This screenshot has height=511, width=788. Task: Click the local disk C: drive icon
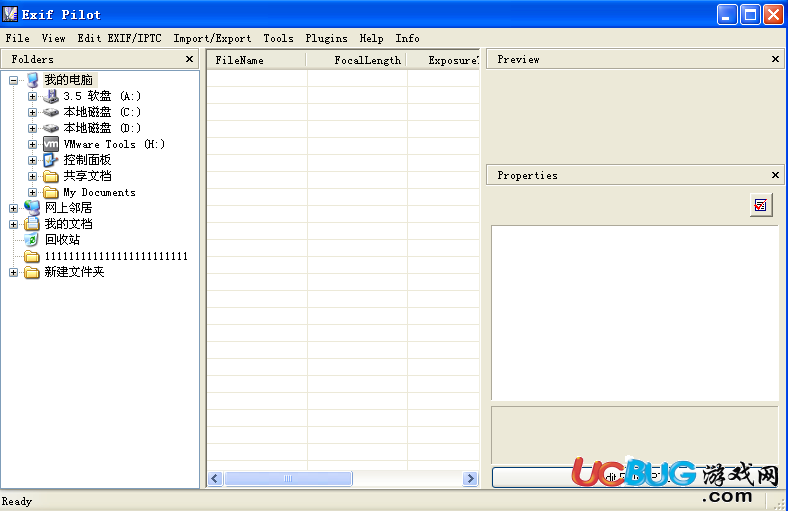tap(51, 113)
